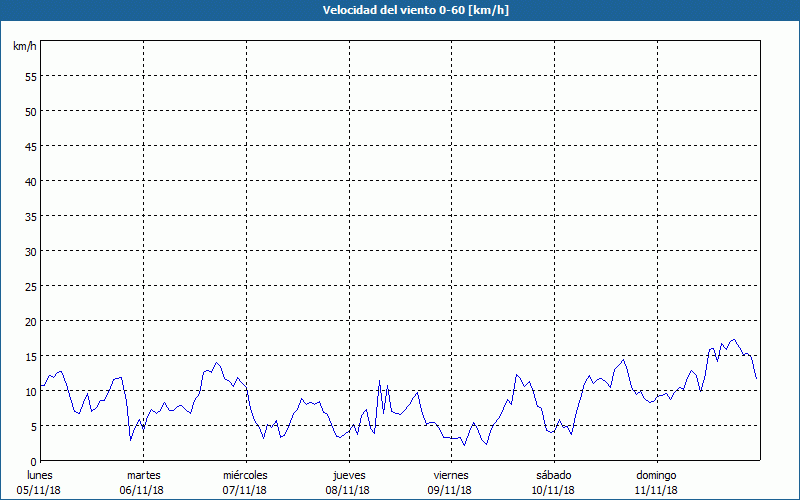The height and width of the screenshot is (500, 800).
Task: Click the date label 06/11/18
Action: pos(142,490)
